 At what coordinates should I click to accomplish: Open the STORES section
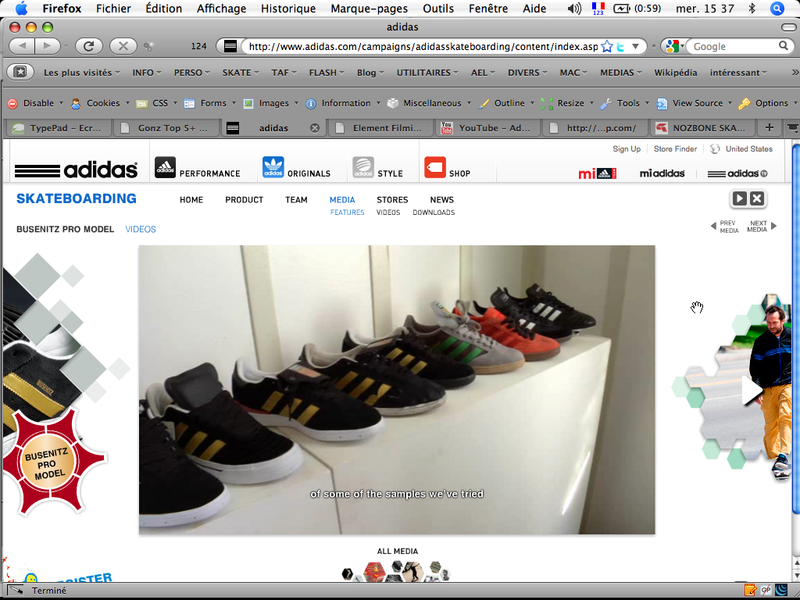(392, 200)
